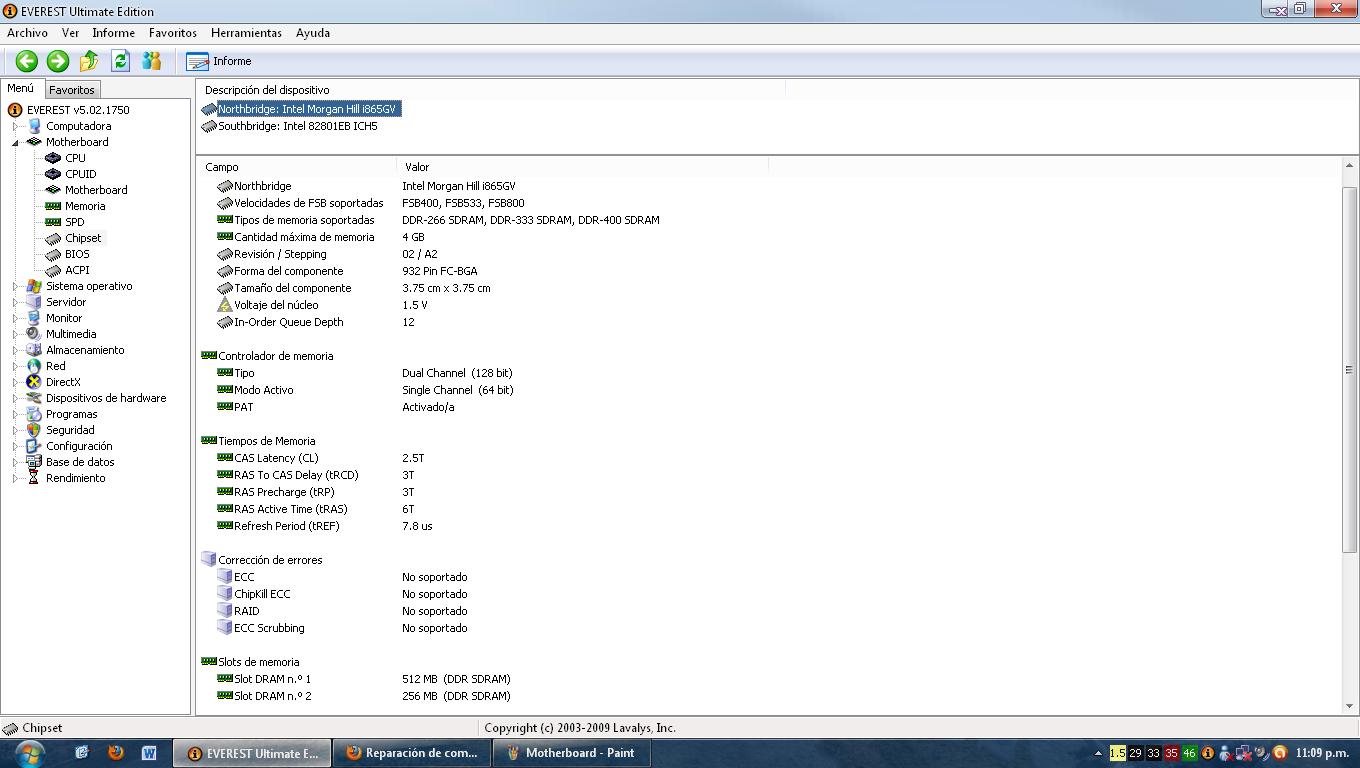Screen dimensions: 1360x768
Task: Click the Informe report toolbar button
Action: [219, 61]
